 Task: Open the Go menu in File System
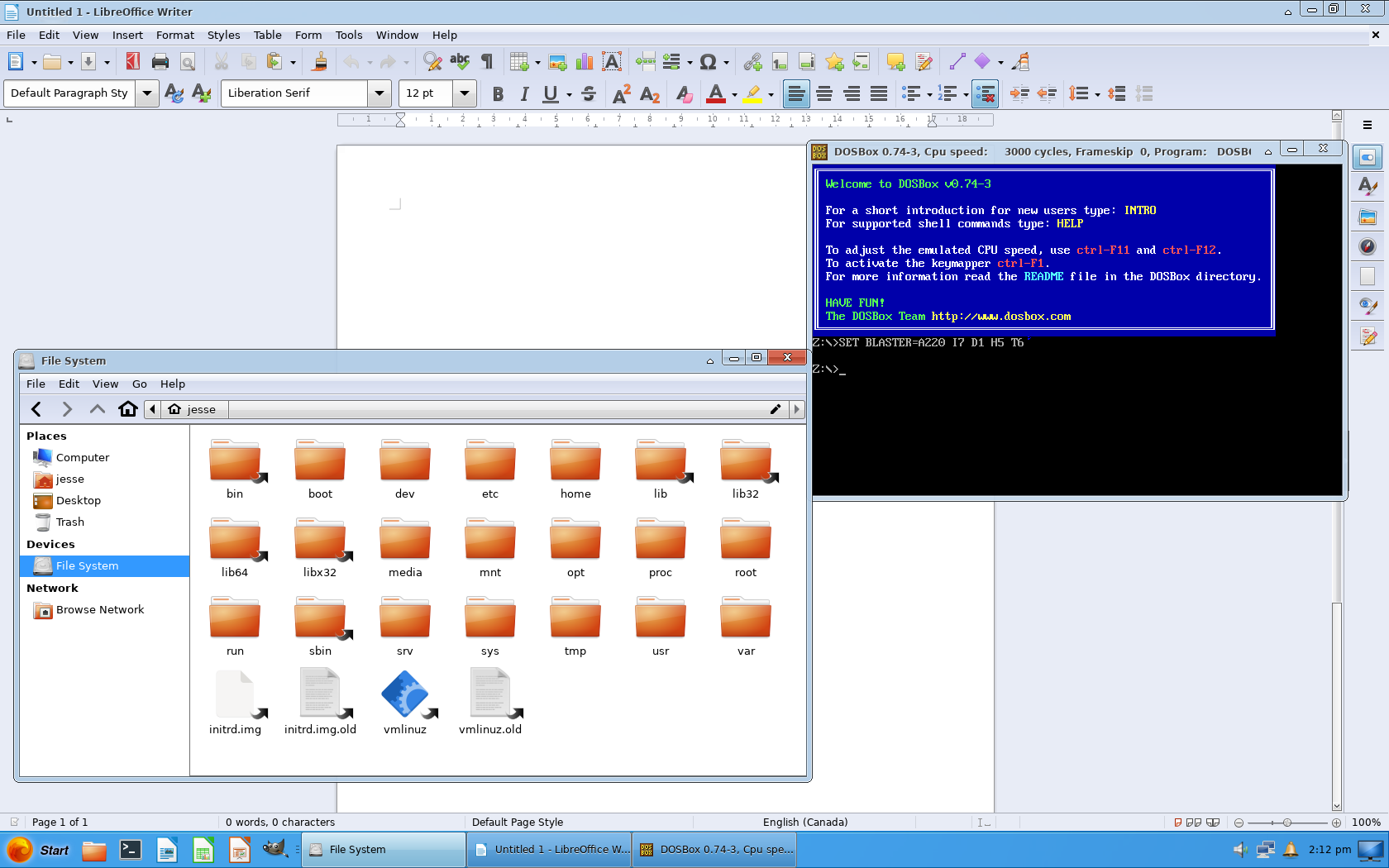click(x=140, y=384)
